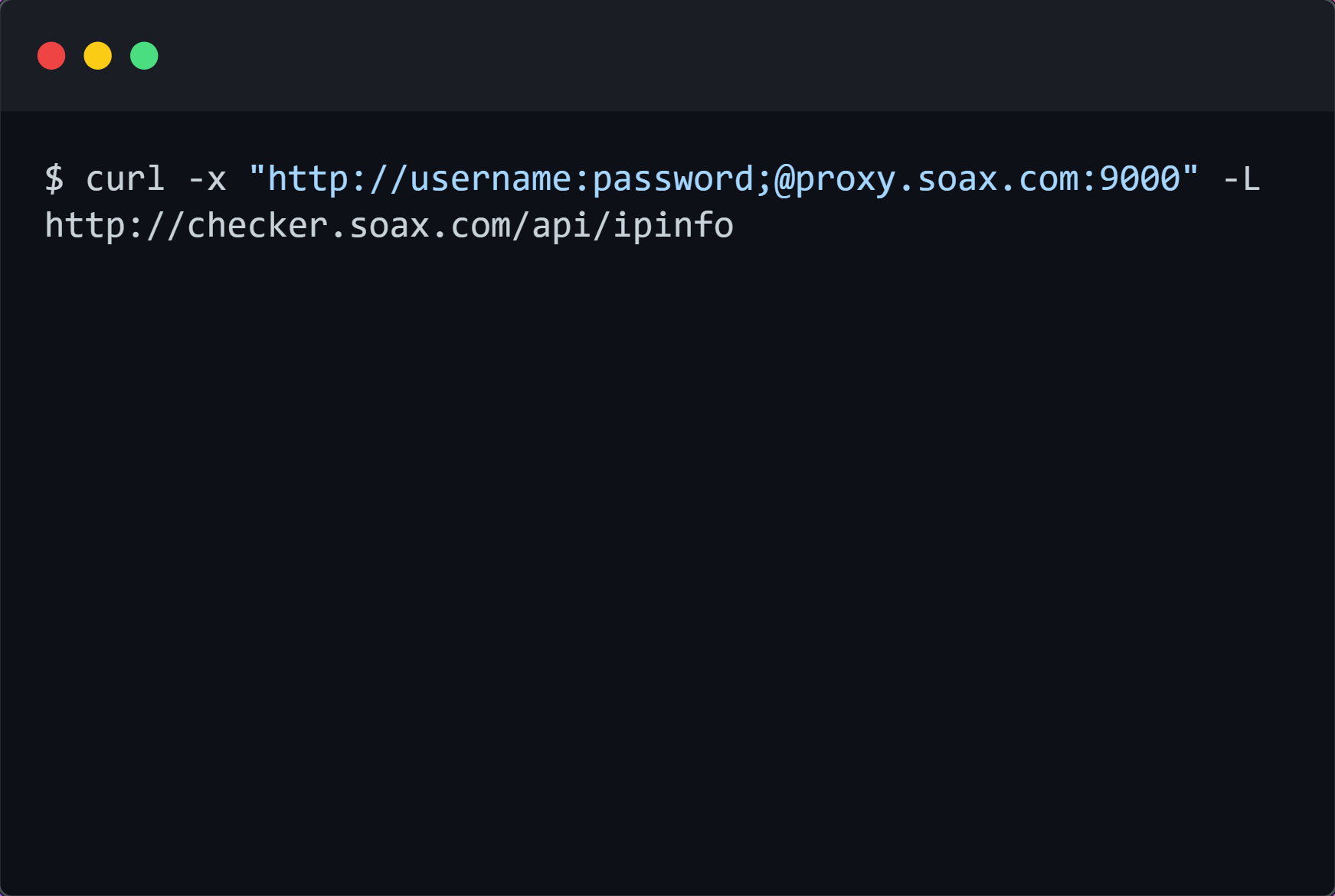The height and width of the screenshot is (896, 1335).
Task: Click the green fullscreen traffic light
Action: 144,55
